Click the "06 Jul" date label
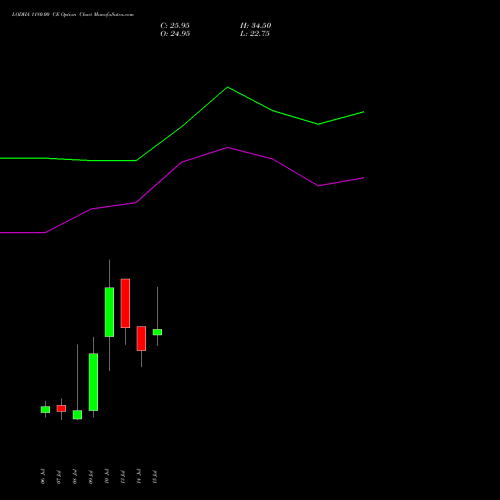 pos(43,477)
